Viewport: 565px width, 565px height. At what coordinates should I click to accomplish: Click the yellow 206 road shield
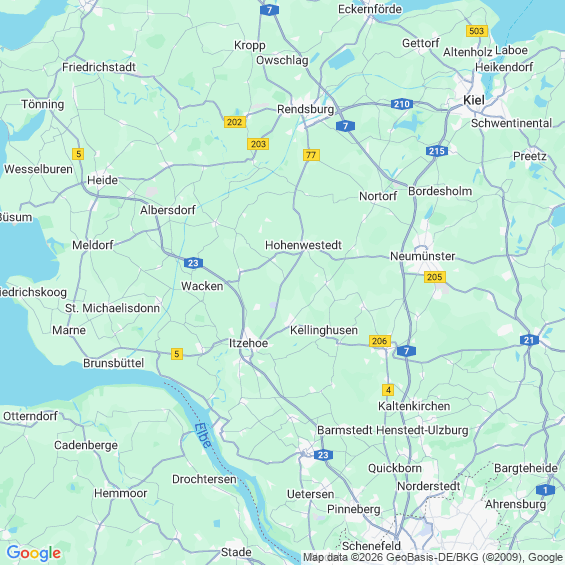(379, 341)
